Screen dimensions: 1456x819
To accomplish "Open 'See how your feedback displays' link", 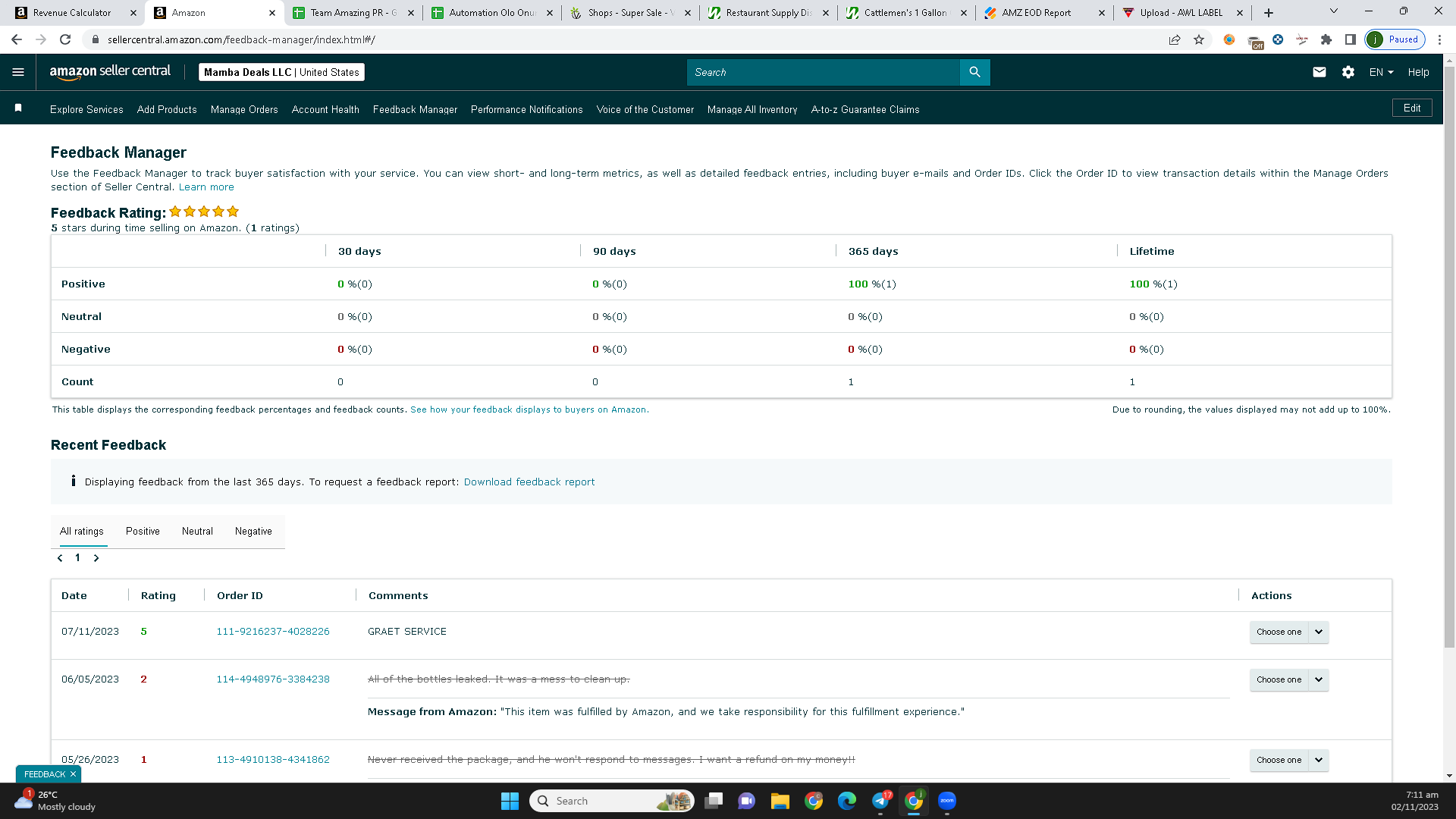I will click(x=529, y=409).
